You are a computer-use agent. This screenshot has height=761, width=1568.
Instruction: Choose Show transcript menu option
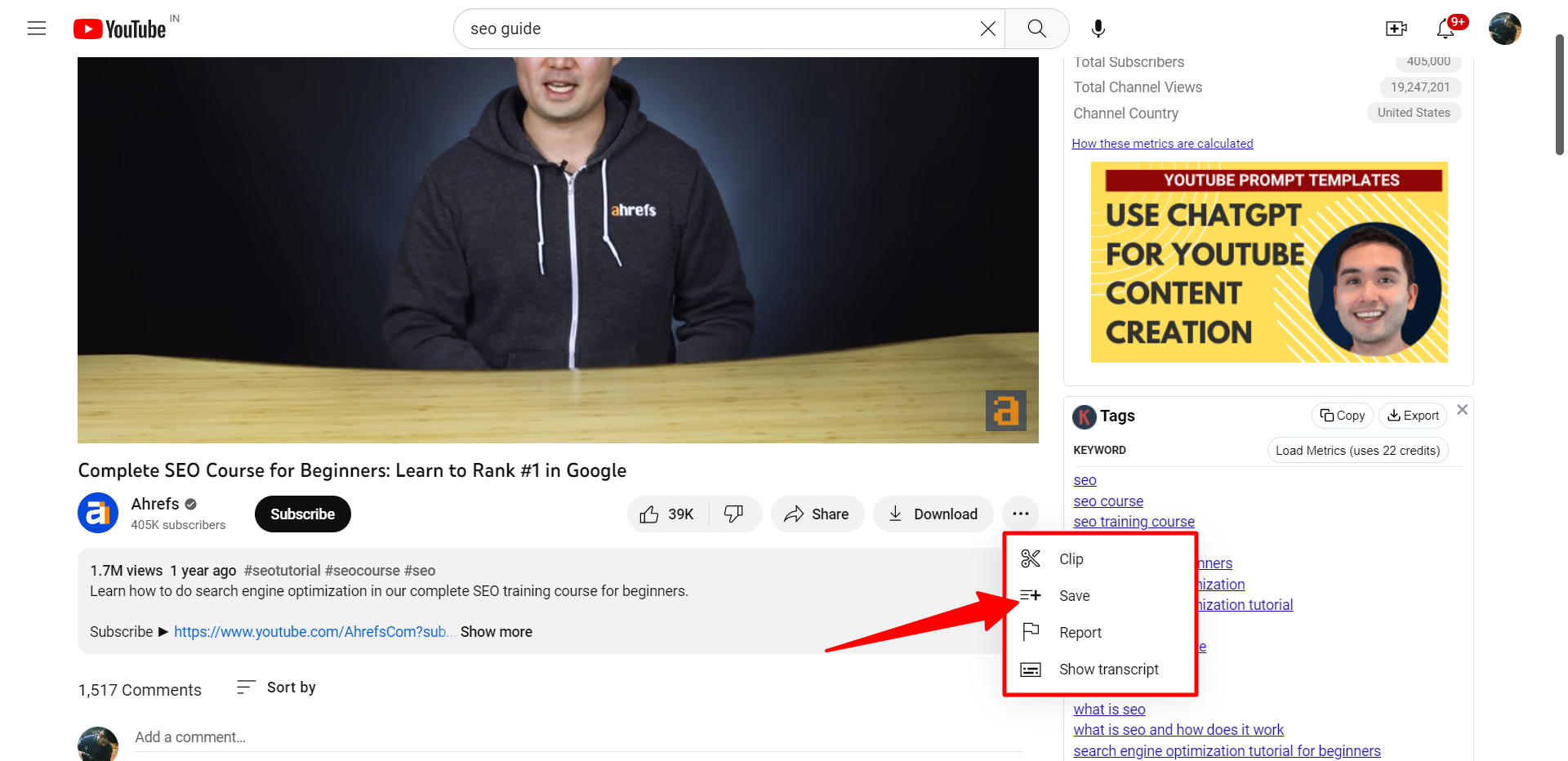(x=1108, y=670)
